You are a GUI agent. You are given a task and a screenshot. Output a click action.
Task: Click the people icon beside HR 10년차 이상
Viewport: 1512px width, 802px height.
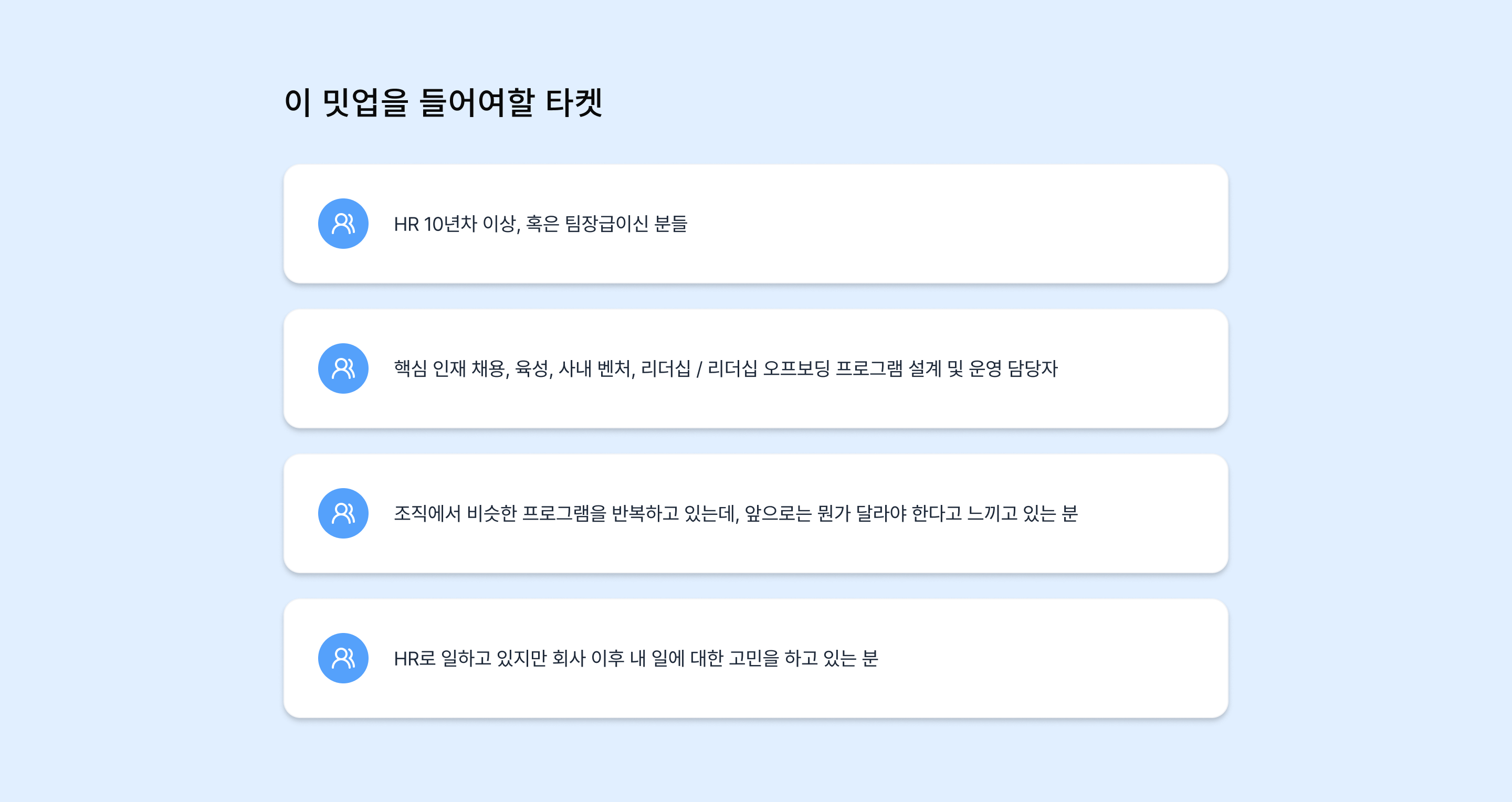click(x=343, y=224)
